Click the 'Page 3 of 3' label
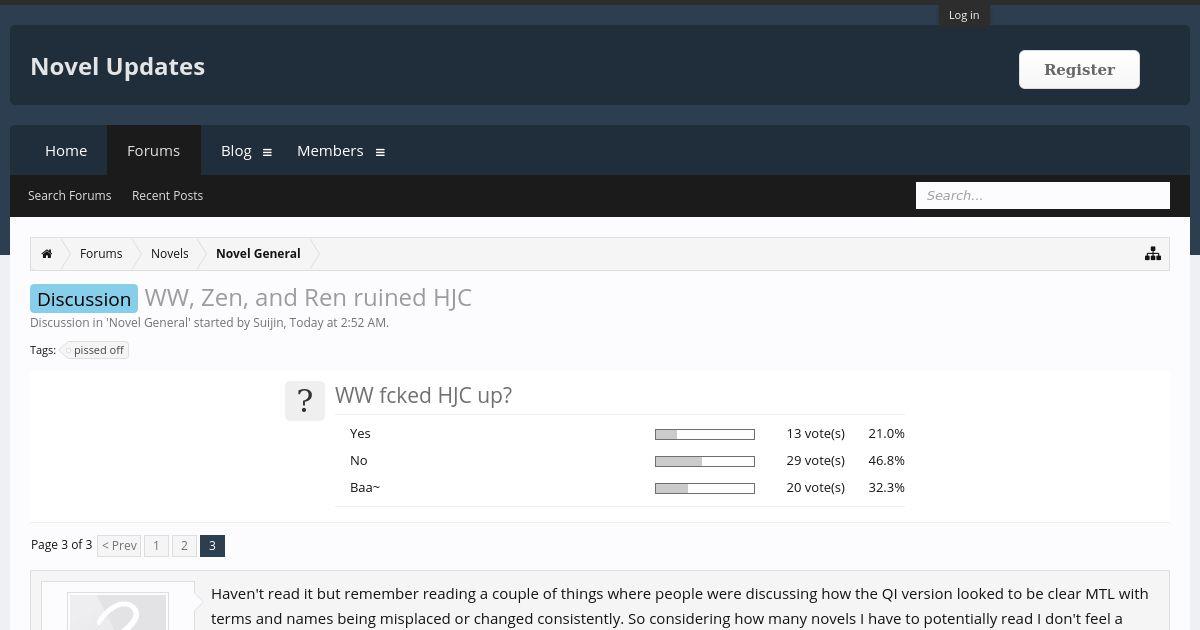Screen dimensions: 1200x630 tap(61, 545)
